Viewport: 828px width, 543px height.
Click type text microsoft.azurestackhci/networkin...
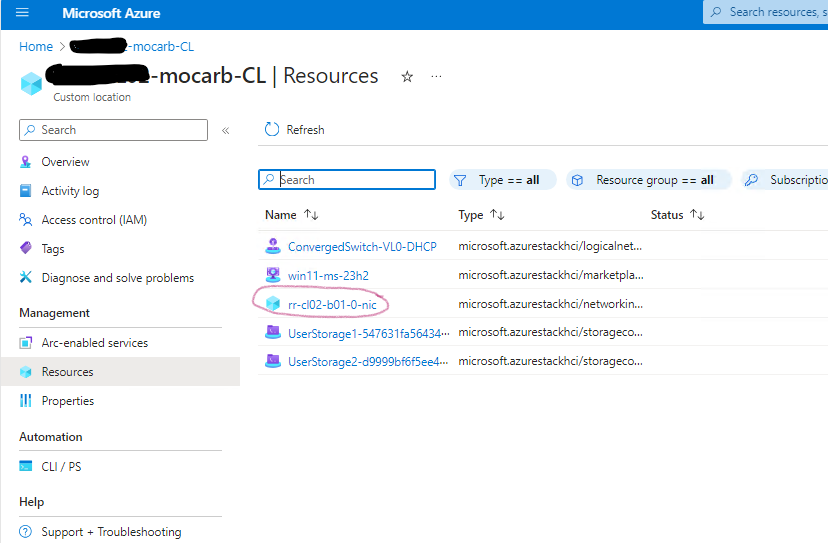coord(551,304)
